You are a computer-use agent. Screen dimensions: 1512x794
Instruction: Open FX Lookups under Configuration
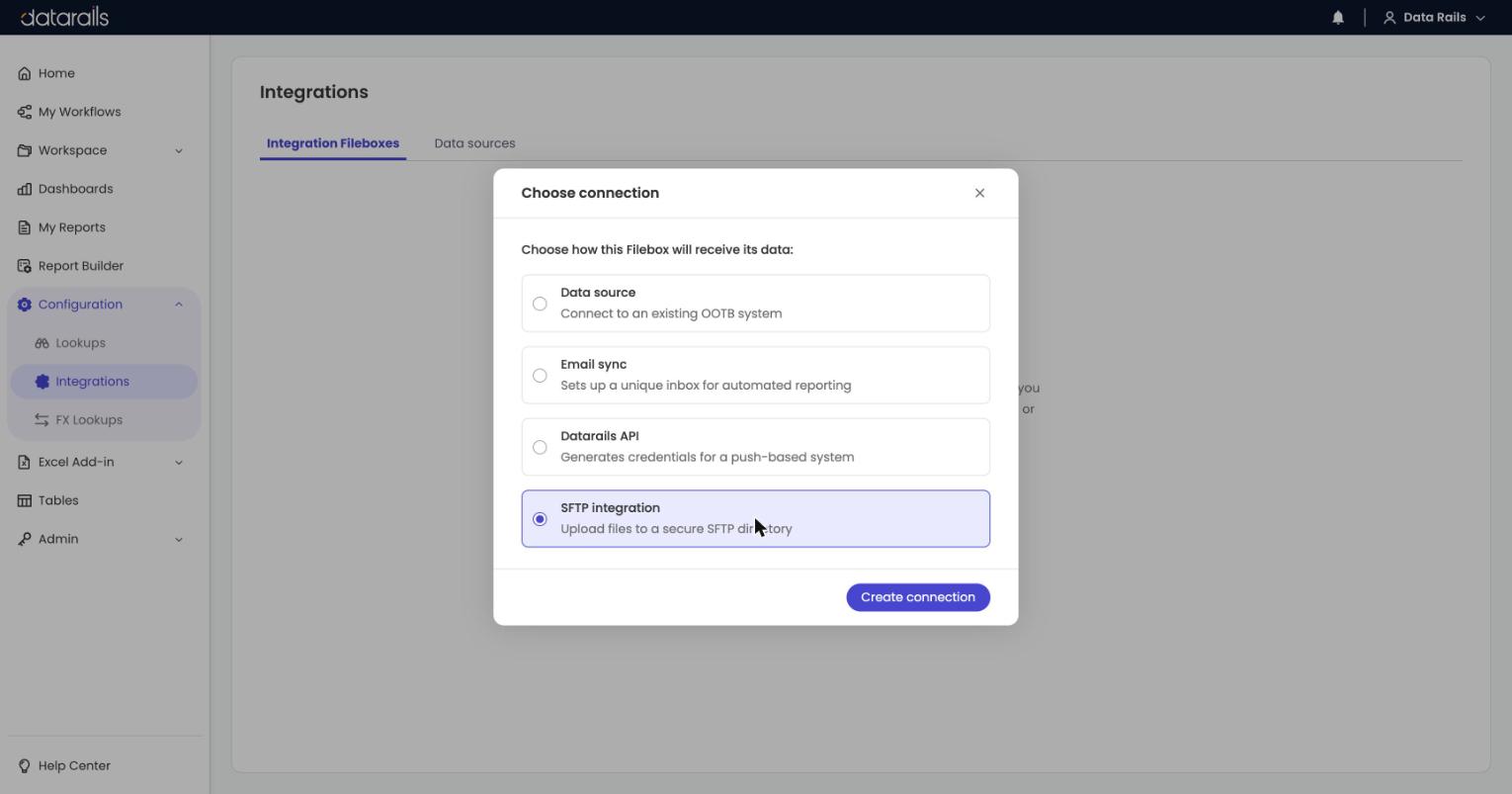[x=89, y=420]
